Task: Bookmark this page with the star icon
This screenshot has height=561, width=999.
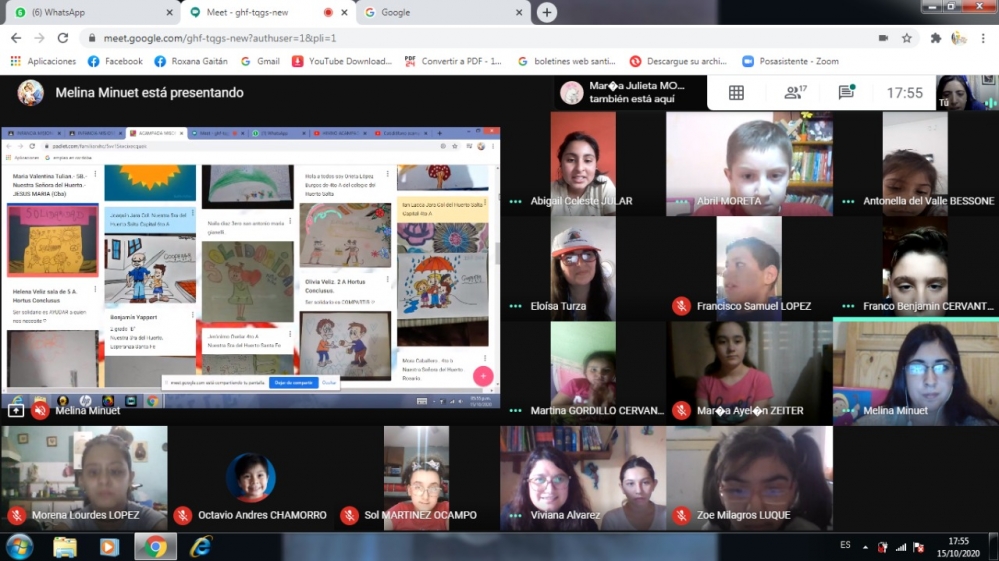Action: (907, 38)
